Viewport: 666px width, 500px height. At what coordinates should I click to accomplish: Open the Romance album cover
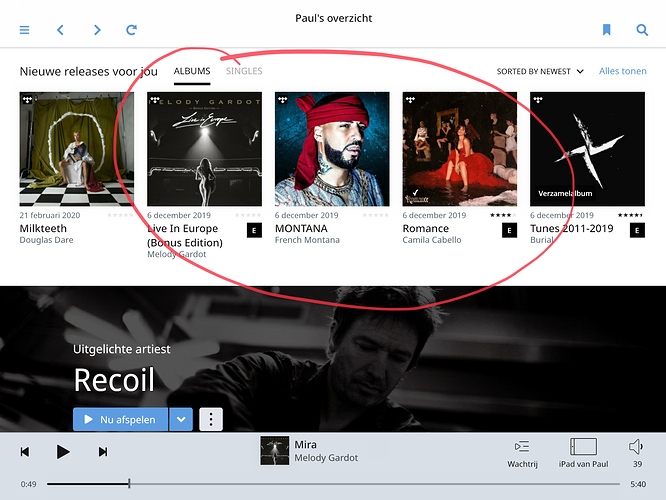[460, 149]
